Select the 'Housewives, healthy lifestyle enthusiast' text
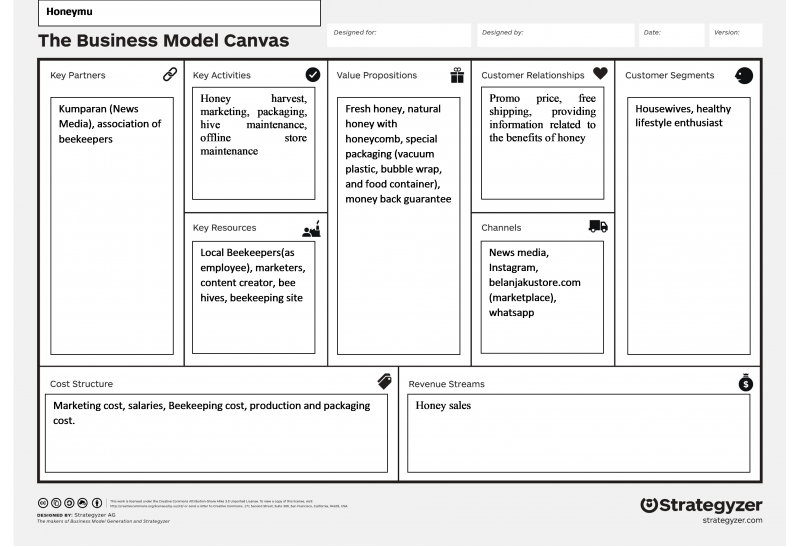This screenshot has height=547, width=800. pos(683,116)
